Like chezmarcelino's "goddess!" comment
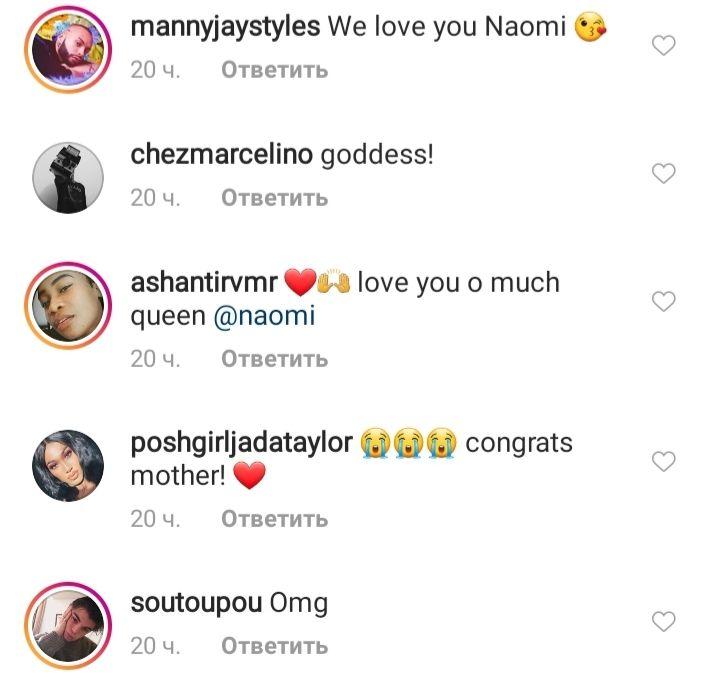Screen dimensions: 719x680 664,174
